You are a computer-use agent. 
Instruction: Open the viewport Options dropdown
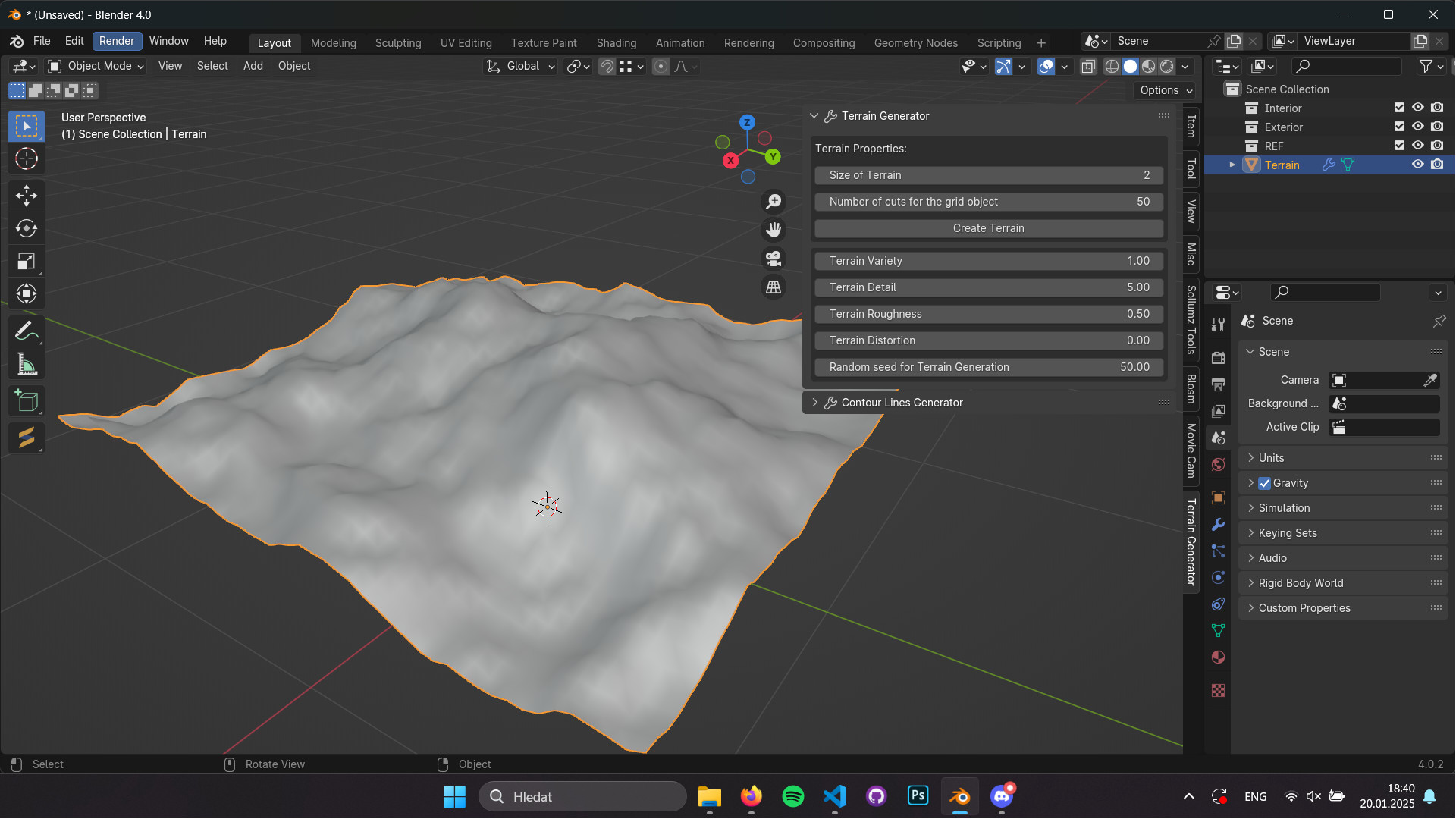coord(1166,90)
